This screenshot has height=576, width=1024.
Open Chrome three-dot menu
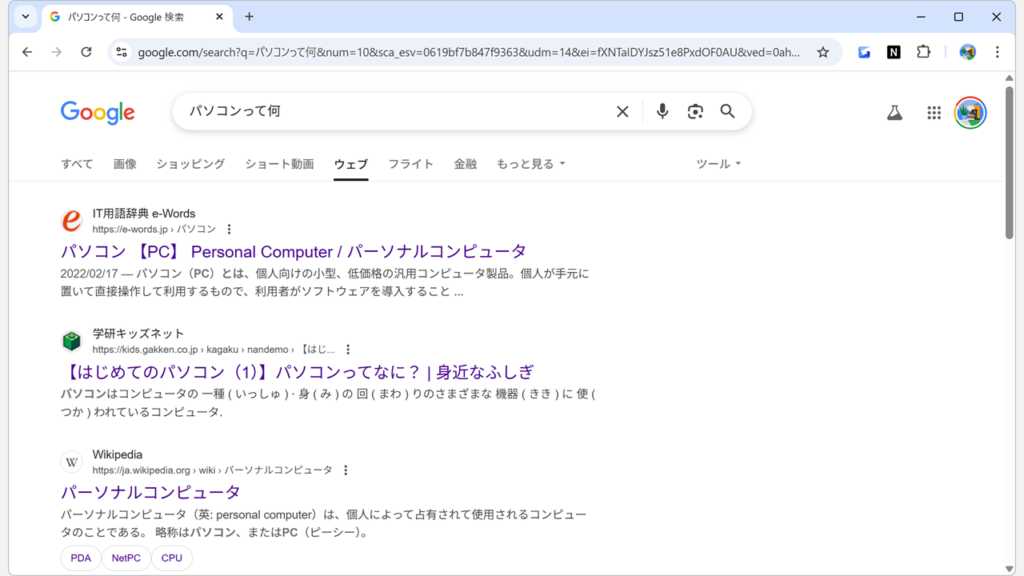point(997,52)
